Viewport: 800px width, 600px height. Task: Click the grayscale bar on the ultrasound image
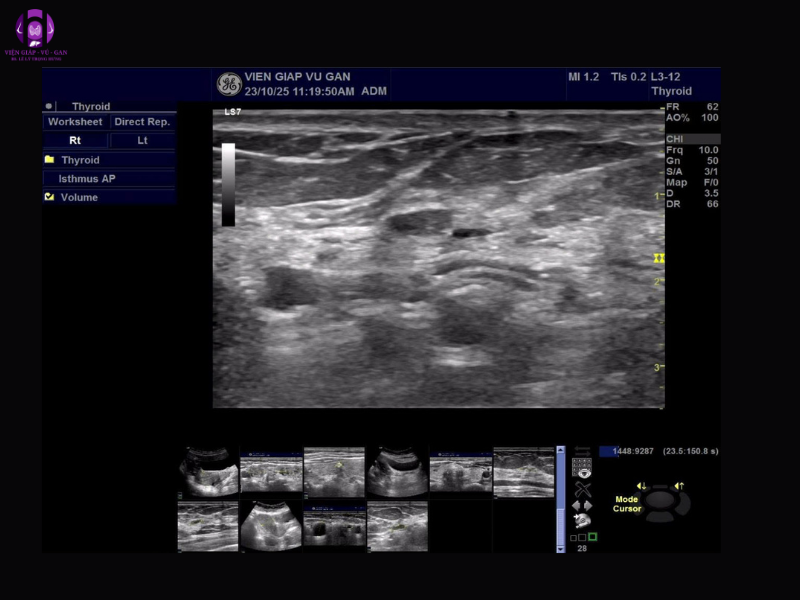pyautogui.click(x=228, y=184)
